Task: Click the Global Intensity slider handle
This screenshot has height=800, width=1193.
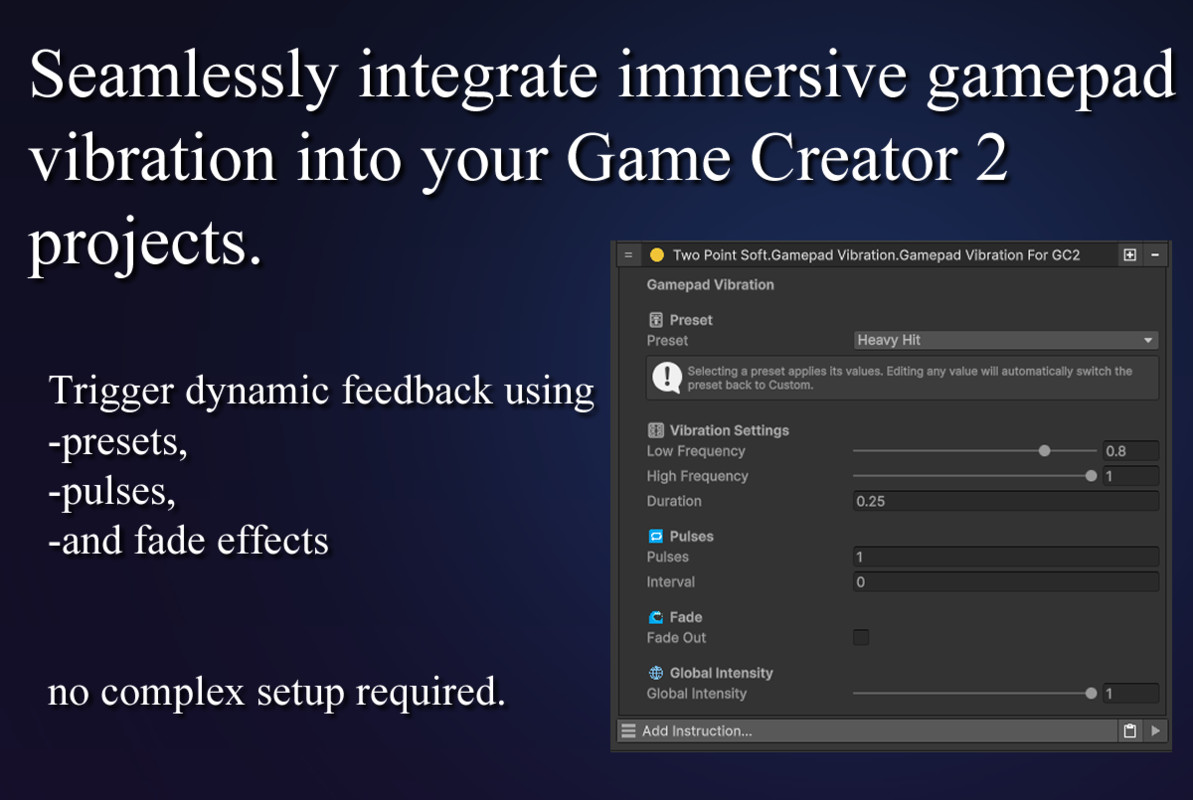Action: 1091,693
